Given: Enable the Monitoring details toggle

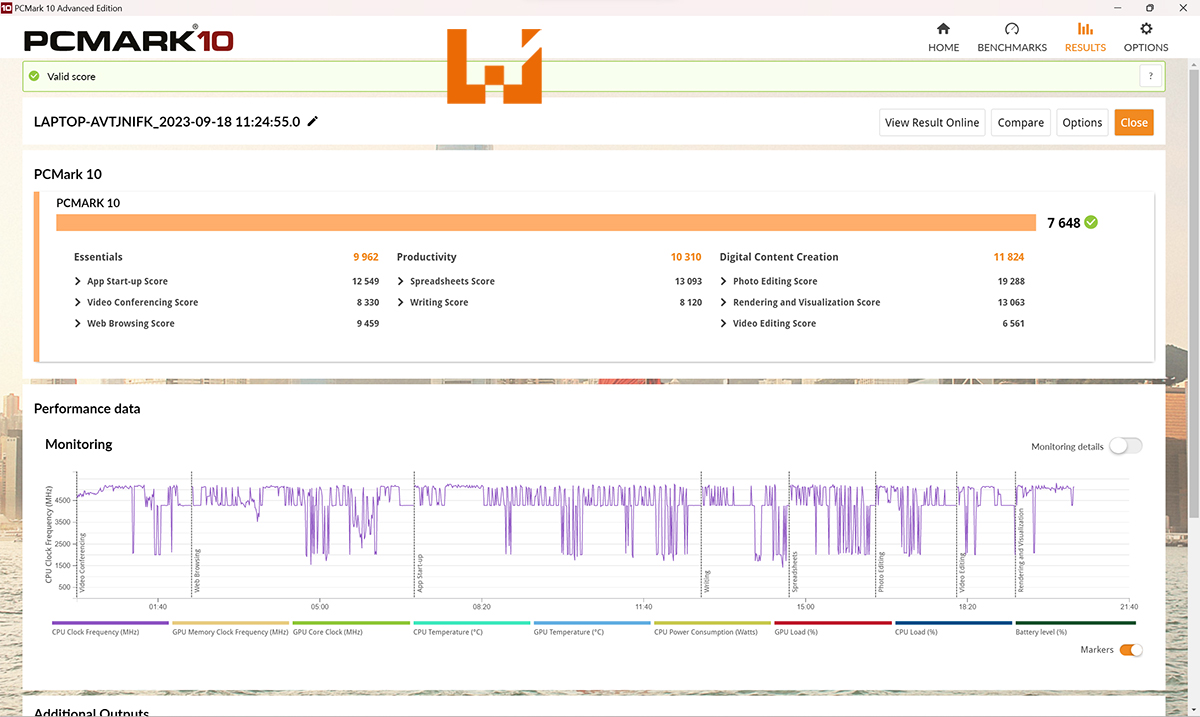Looking at the screenshot, I should 1125,446.
